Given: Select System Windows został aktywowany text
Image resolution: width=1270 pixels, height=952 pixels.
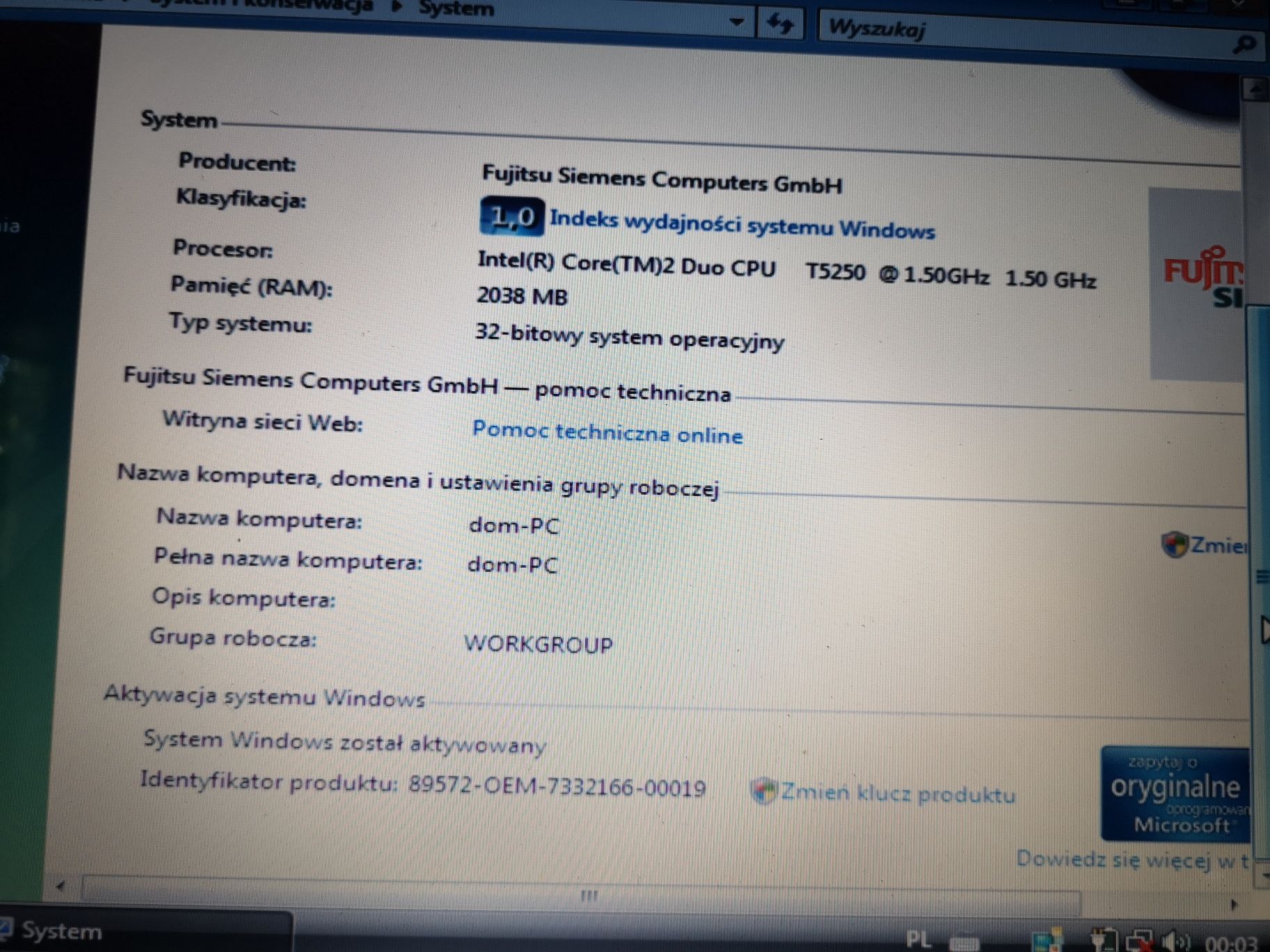Looking at the screenshot, I should click(x=345, y=742).
